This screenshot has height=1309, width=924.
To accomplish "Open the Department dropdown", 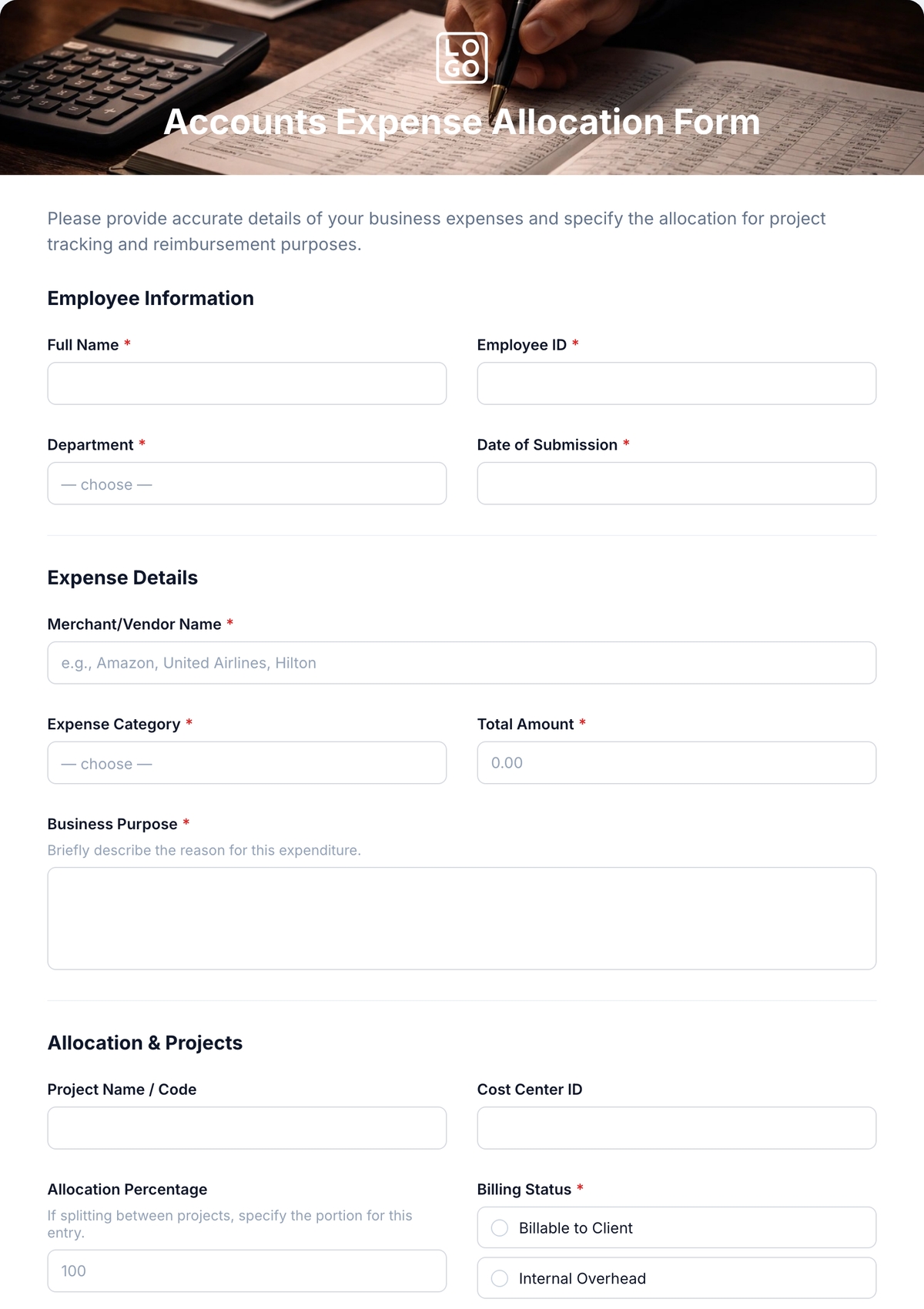I will (x=247, y=484).
